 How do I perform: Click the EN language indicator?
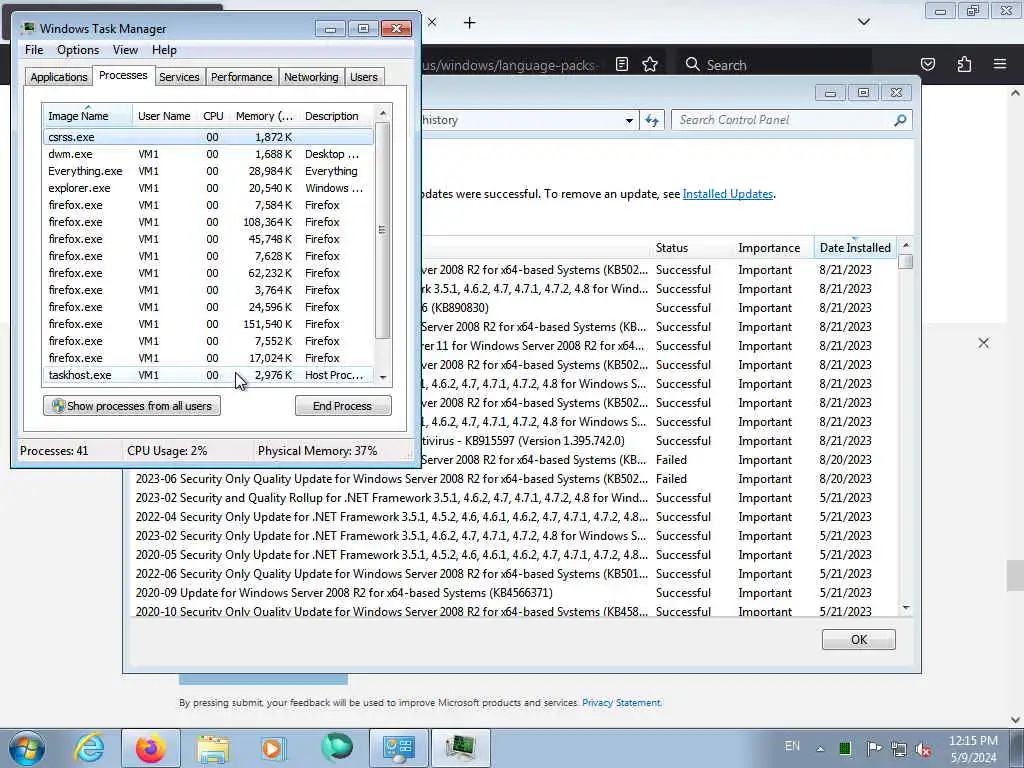[792, 746]
